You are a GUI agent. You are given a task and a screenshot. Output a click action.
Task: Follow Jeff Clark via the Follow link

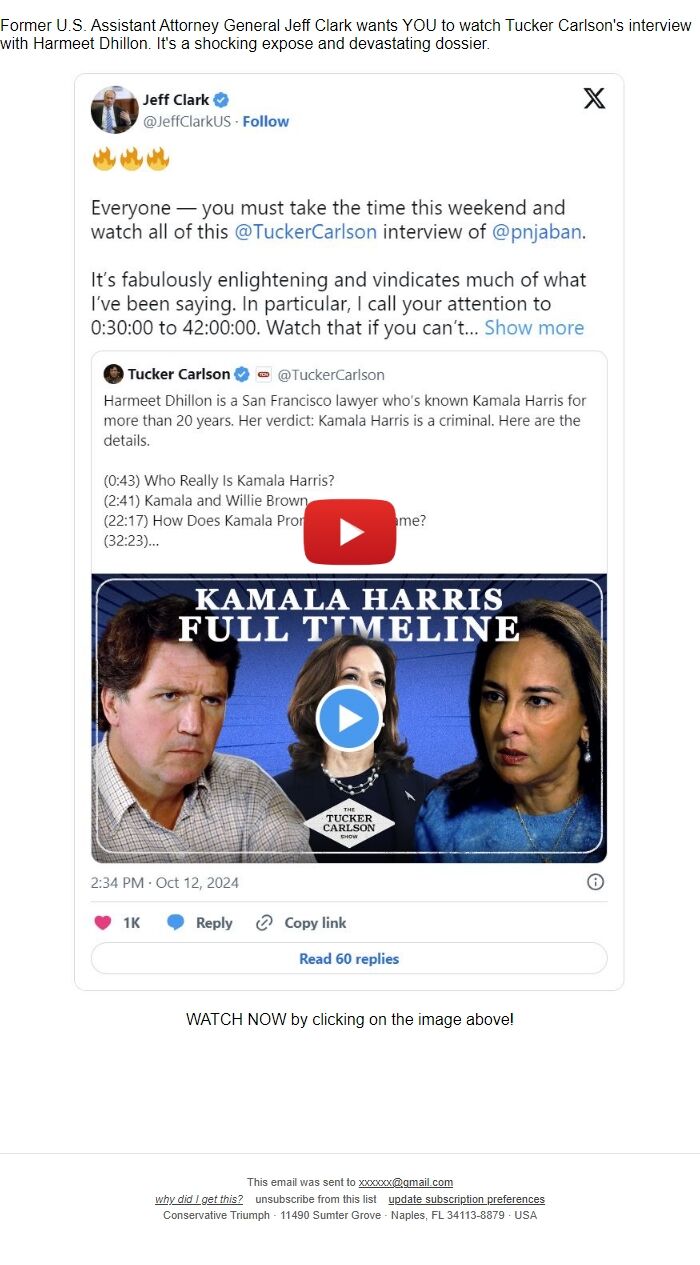point(266,121)
